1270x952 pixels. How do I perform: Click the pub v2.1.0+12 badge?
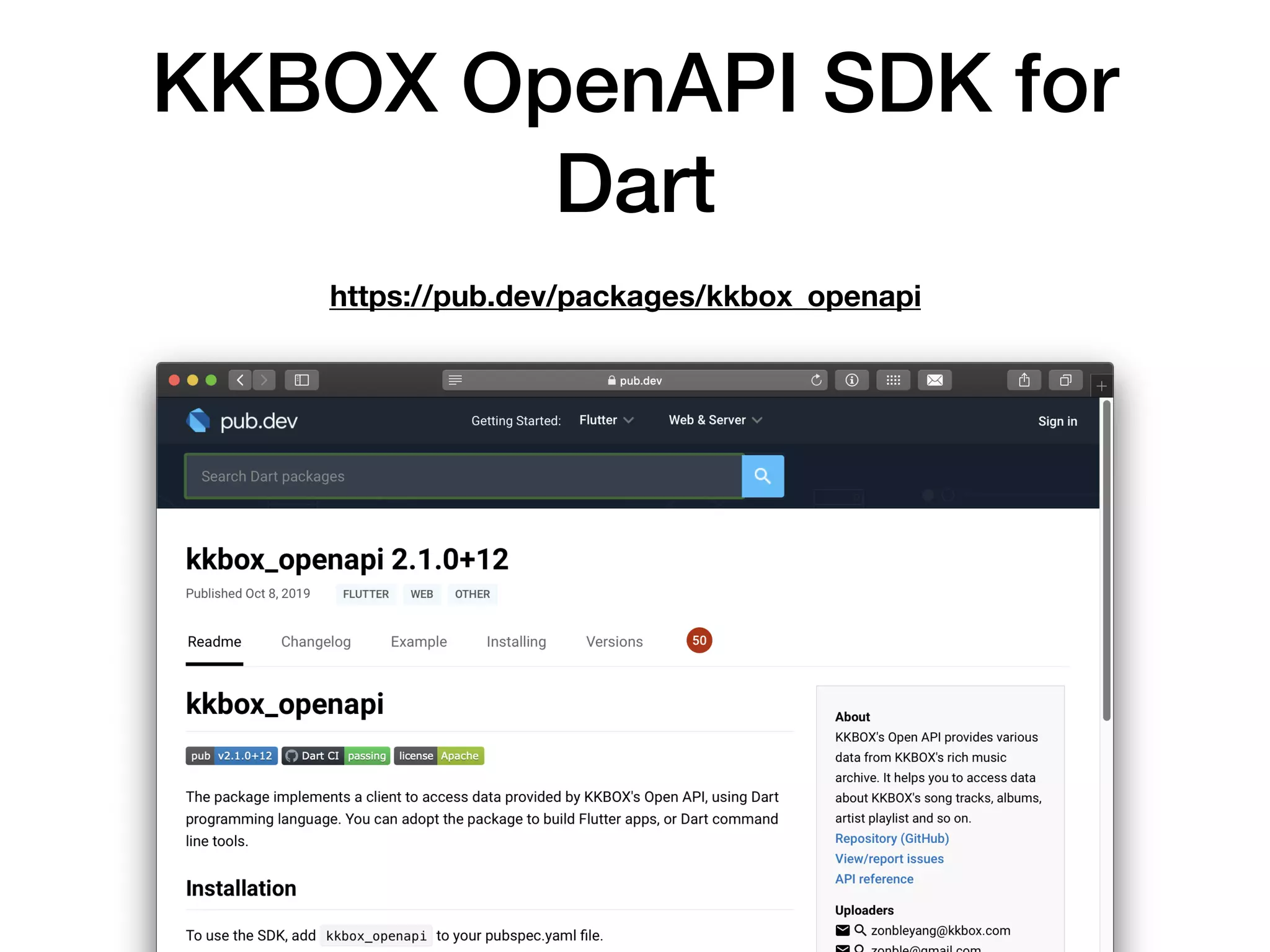(x=231, y=756)
